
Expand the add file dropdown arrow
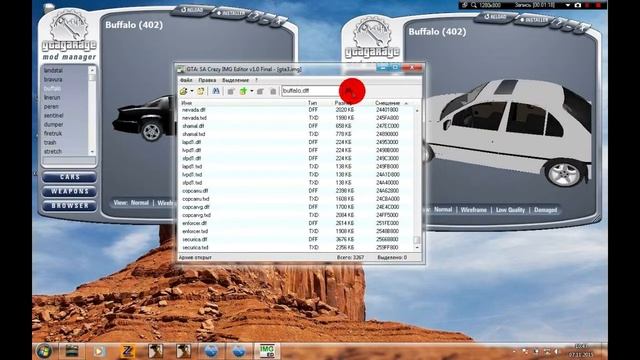(x=251, y=91)
